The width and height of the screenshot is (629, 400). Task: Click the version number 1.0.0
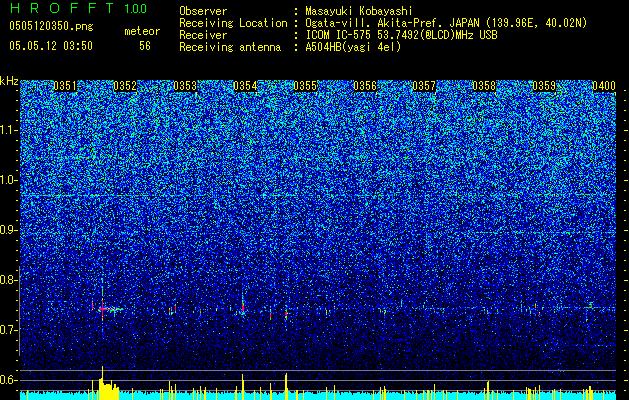(135, 9)
